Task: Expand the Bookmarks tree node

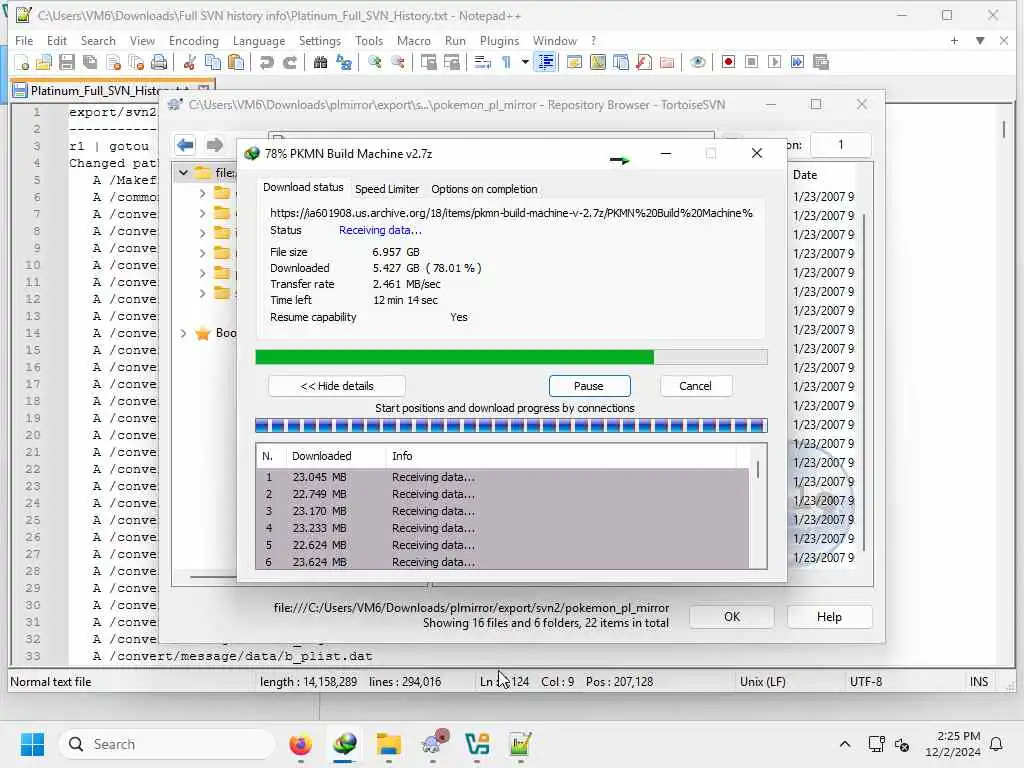Action: pyautogui.click(x=184, y=334)
